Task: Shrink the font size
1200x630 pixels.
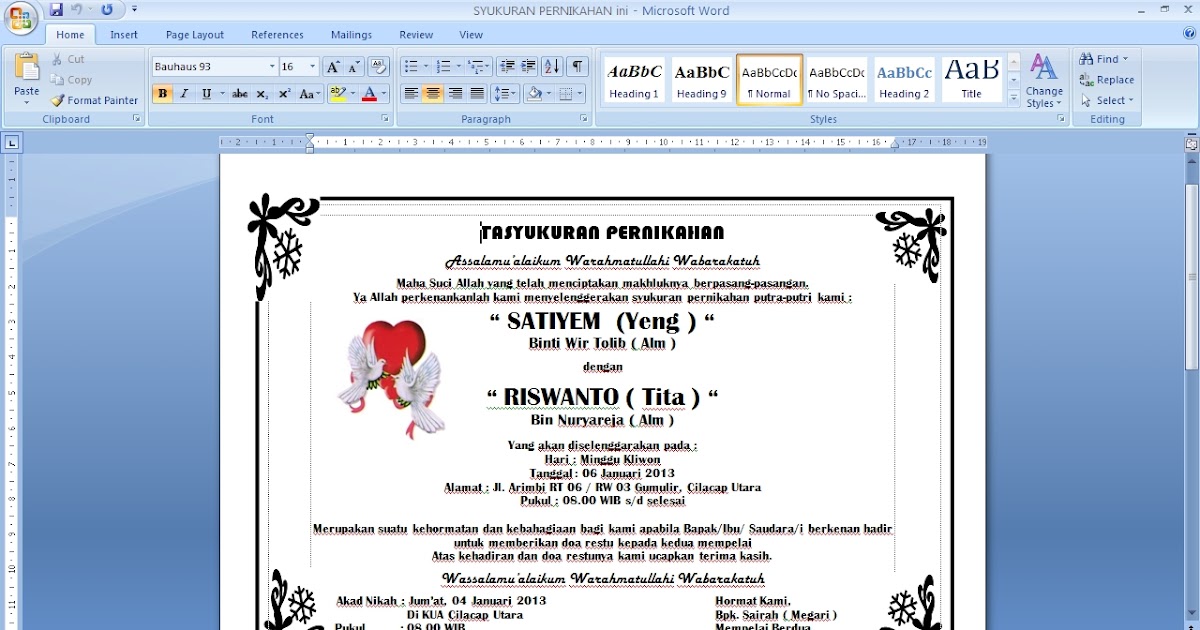Action: point(354,66)
